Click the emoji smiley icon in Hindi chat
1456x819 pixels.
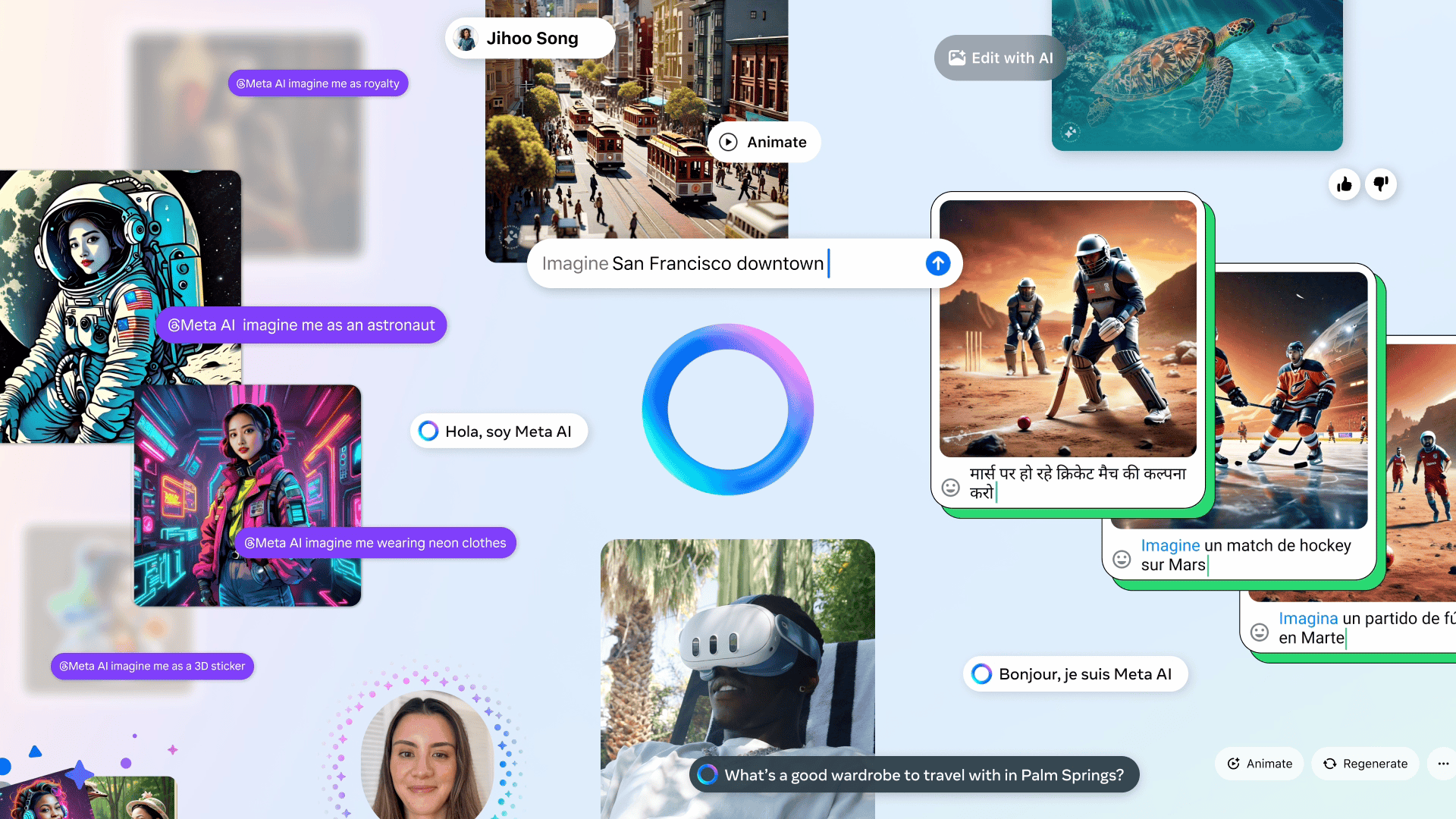(x=950, y=487)
